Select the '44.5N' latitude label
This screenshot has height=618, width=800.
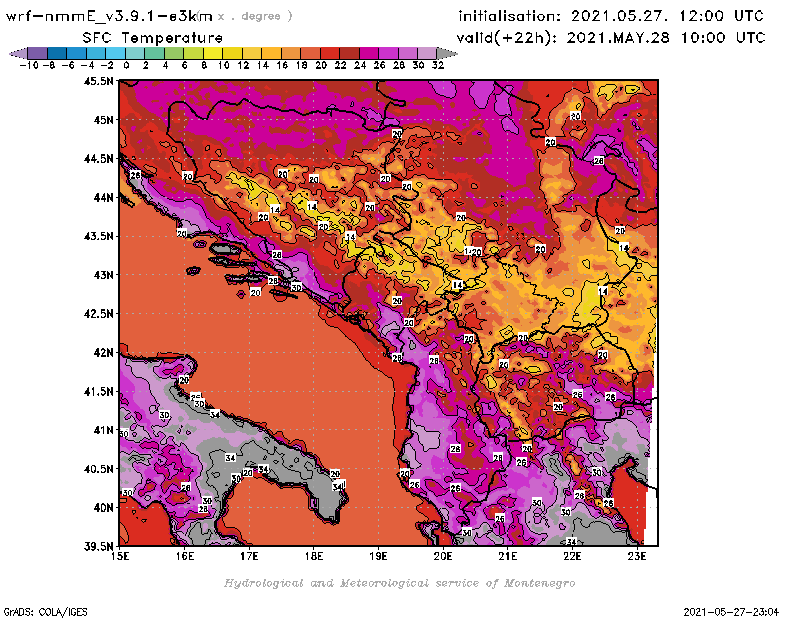tap(98, 159)
